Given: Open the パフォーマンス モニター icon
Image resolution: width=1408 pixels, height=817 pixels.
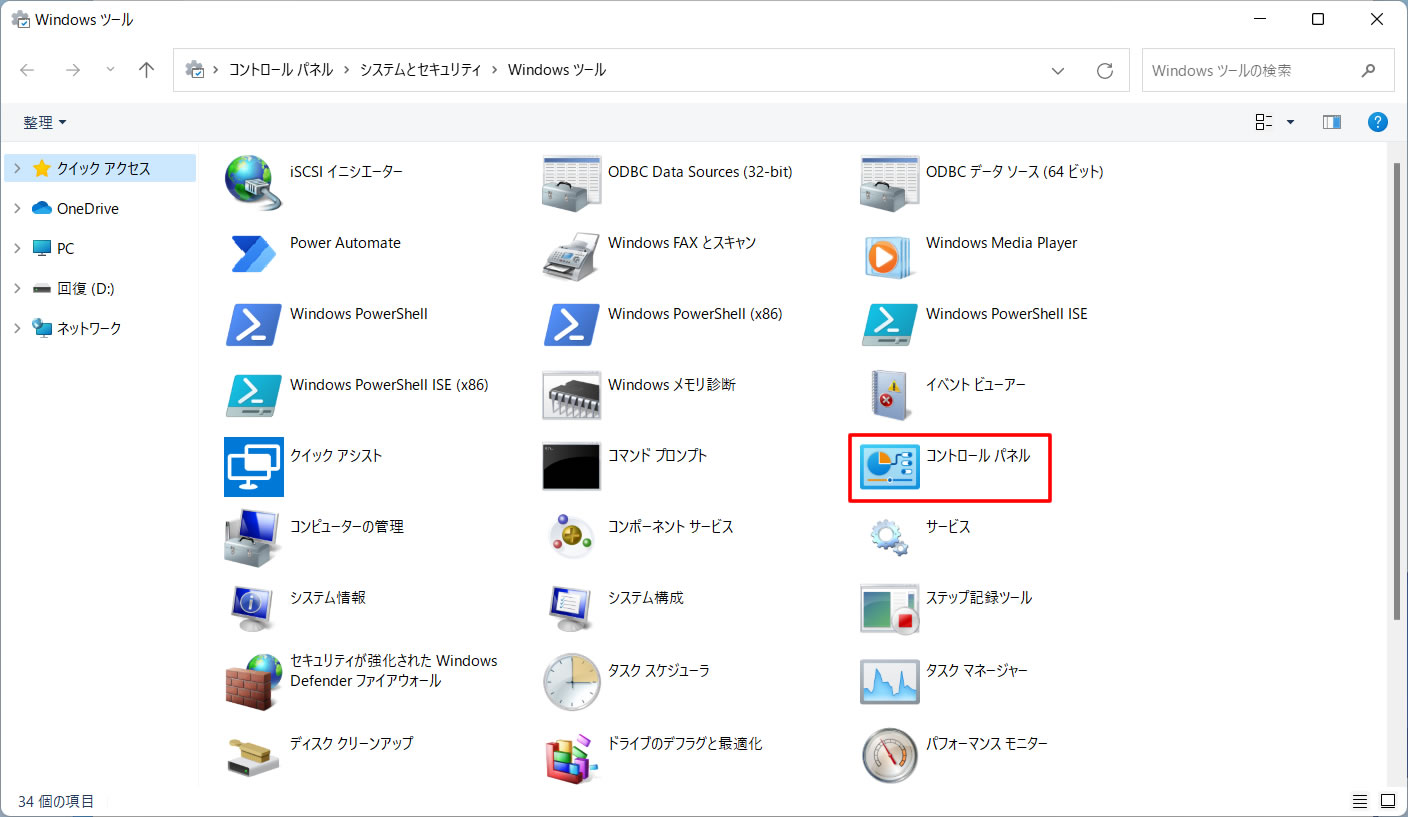Looking at the screenshot, I should click(x=889, y=755).
